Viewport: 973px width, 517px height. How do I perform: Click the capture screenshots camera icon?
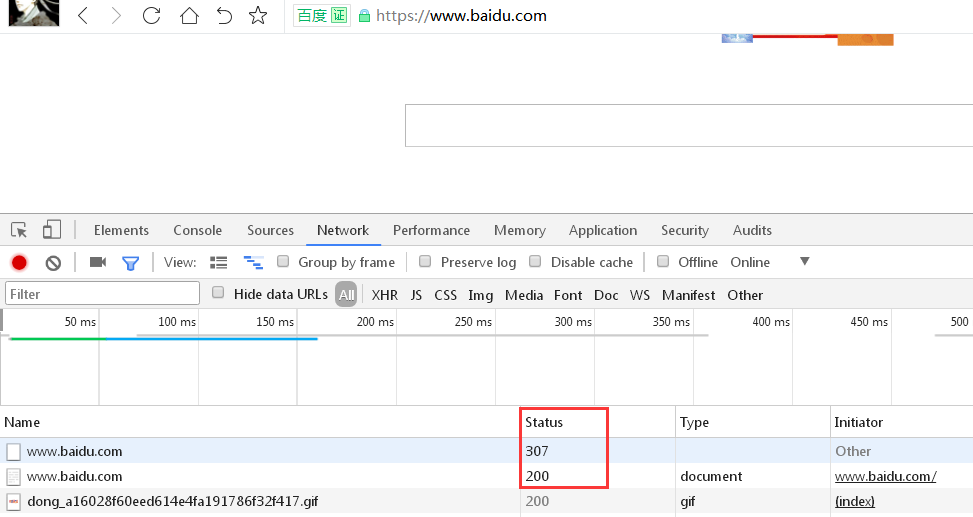(x=98, y=262)
